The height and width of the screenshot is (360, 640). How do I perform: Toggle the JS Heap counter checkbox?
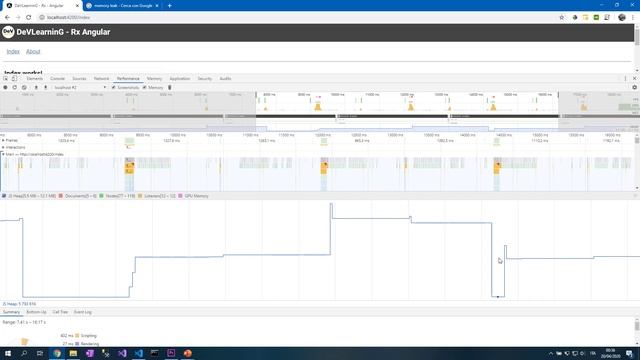pos(4,196)
